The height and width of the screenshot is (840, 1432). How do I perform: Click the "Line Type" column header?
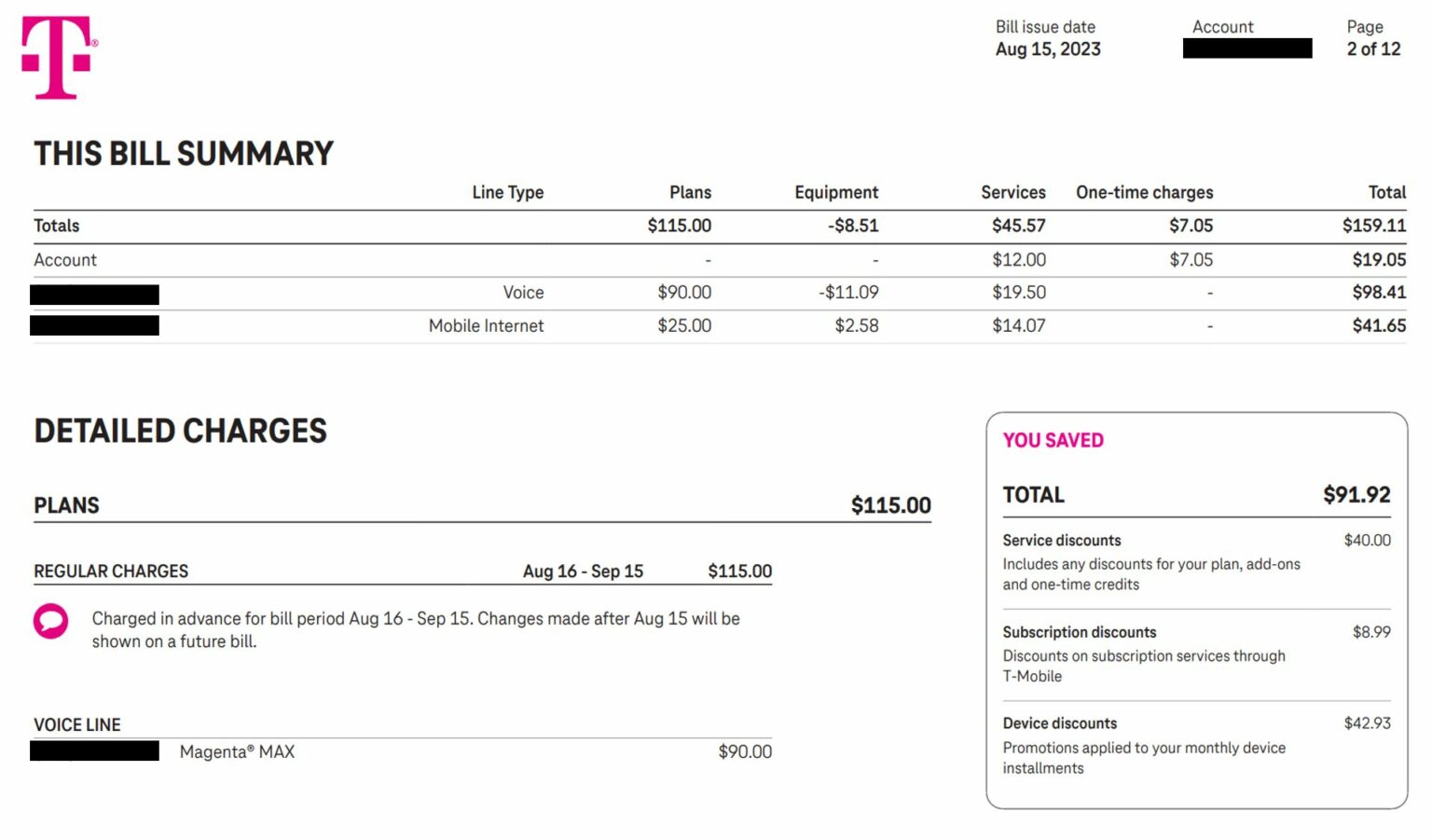point(507,192)
